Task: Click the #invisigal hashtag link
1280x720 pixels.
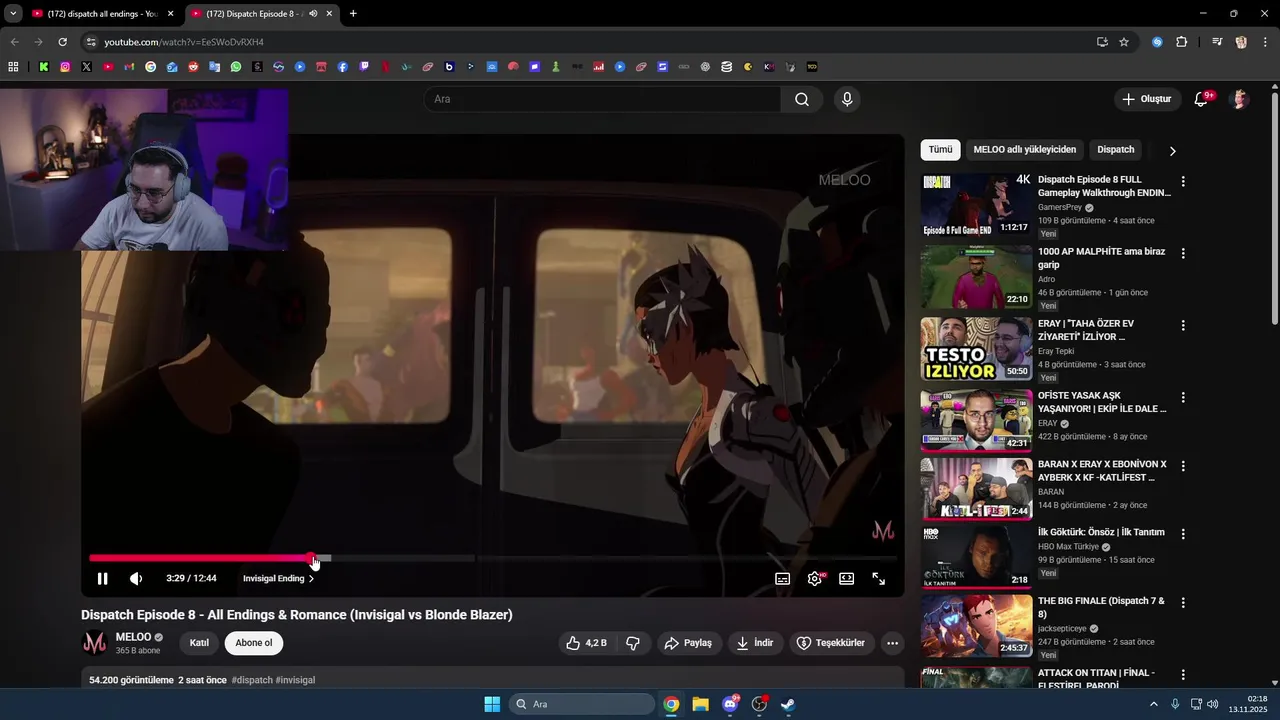Action: click(x=295, y=680)
